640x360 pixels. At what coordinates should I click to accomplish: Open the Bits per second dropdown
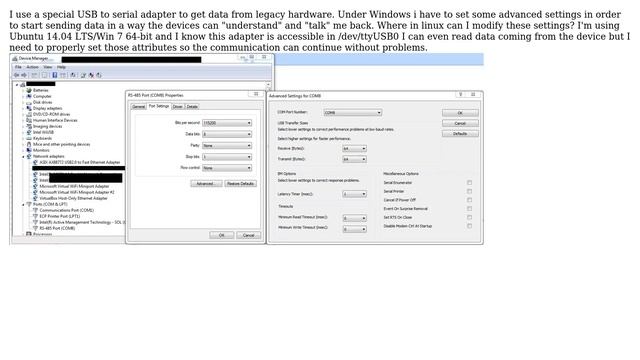click(227, 123)
